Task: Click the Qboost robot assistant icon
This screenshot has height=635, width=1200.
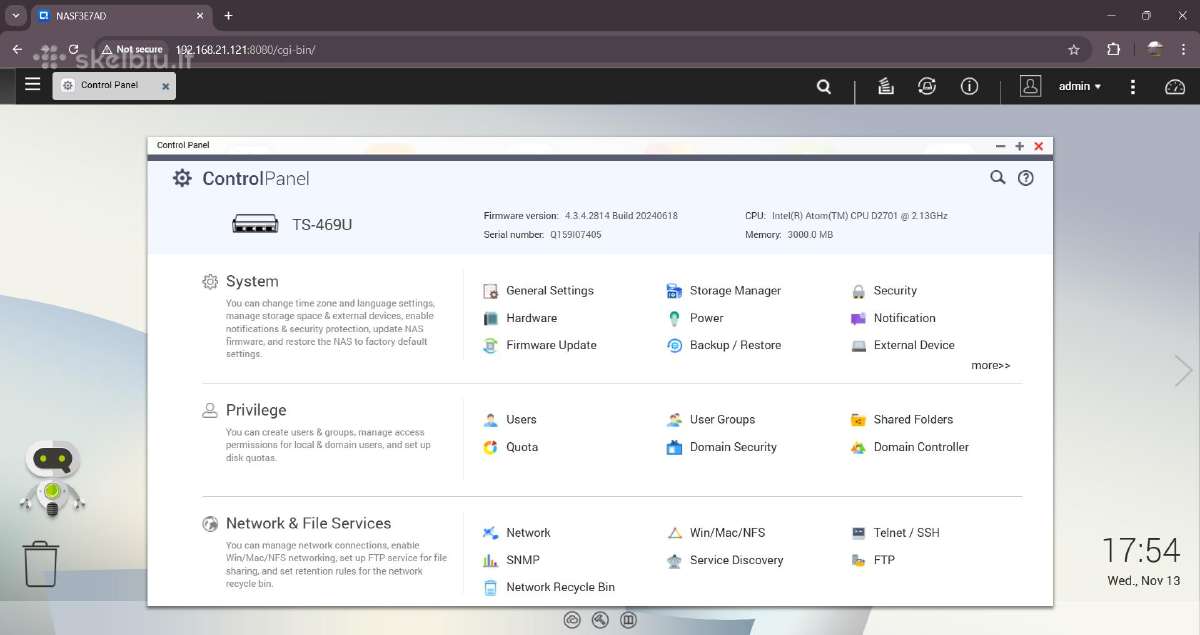Action: click(x=52, y=479)
